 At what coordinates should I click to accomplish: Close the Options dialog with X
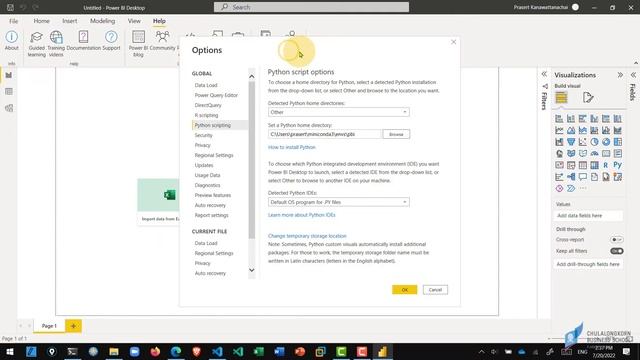coord(453,42)
